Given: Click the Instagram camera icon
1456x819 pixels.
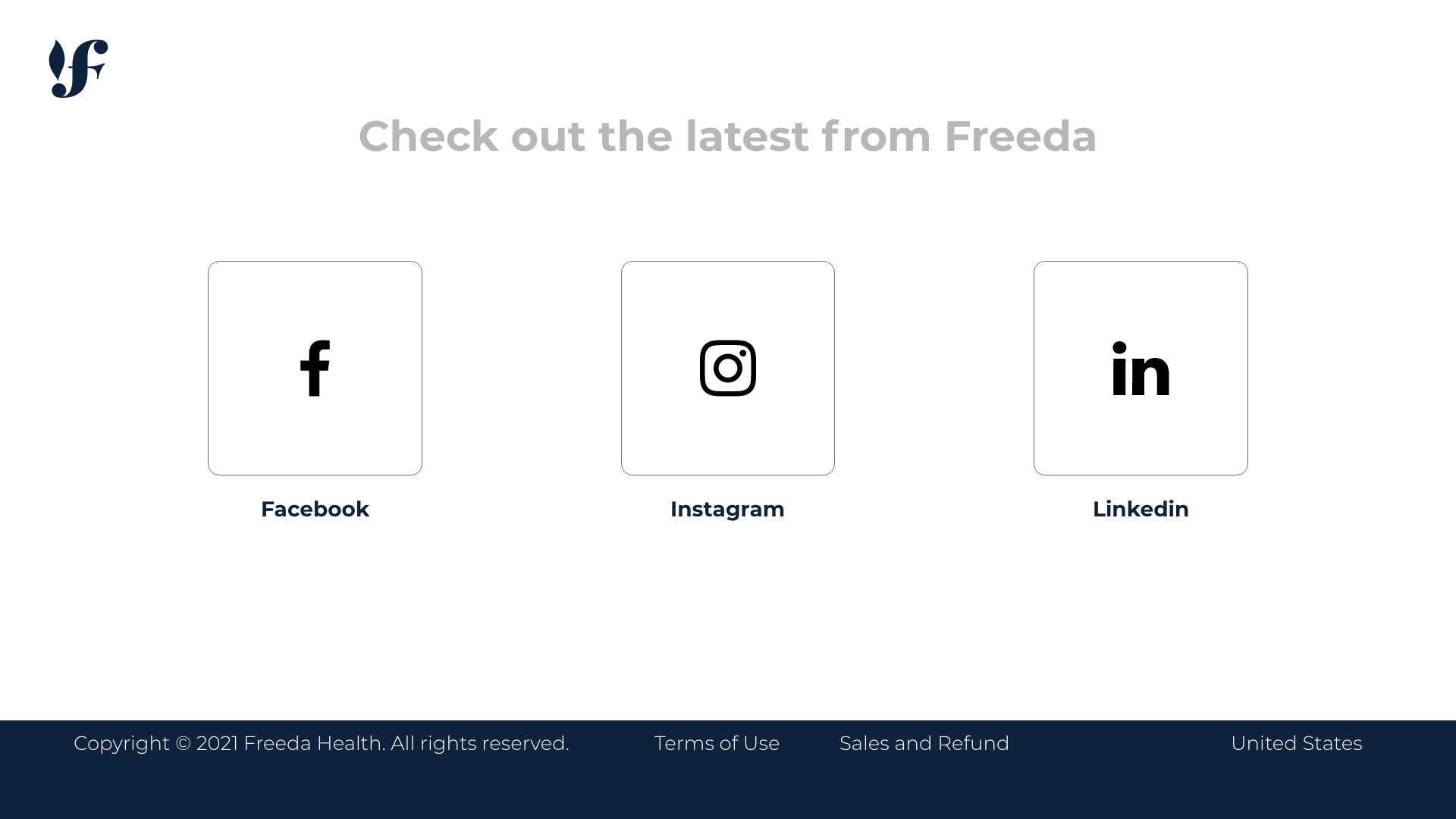Looking at the screenshot, I should (727, 369).
